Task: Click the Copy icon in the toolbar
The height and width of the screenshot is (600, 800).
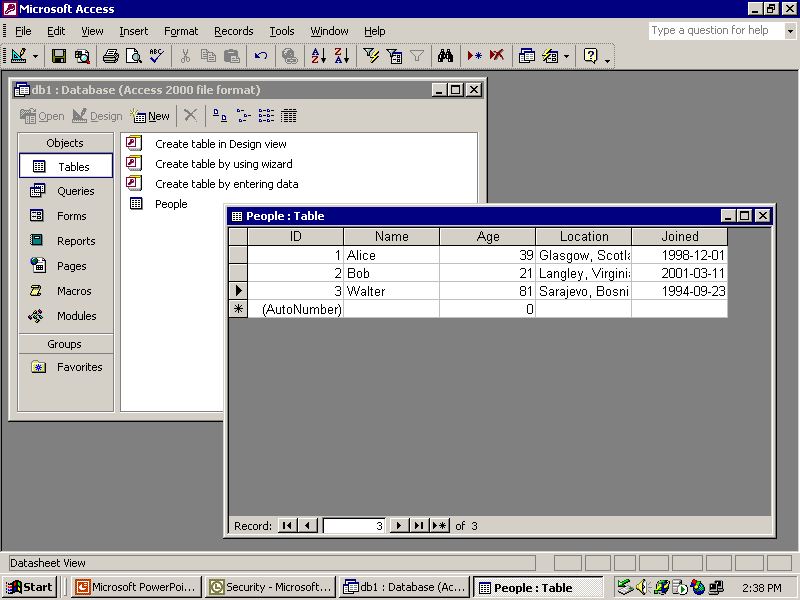Action: click(208, 56)
